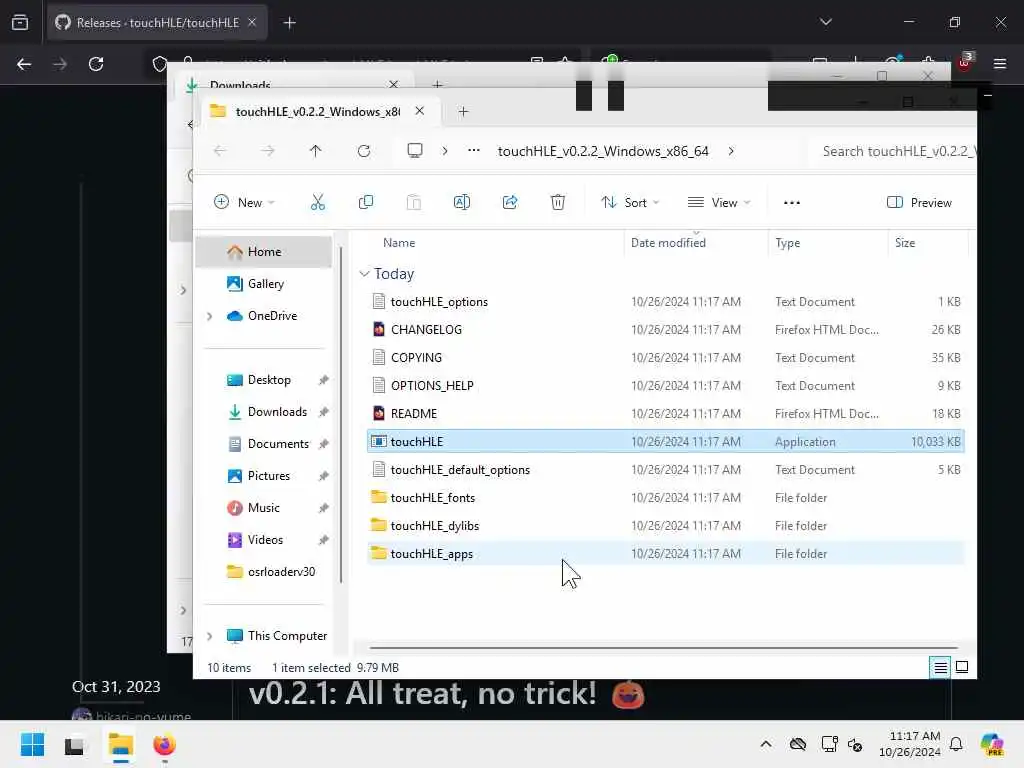This screenshot has height=768, width=1024.
Task: Sort by Name column header
Action: pyautogui.click(x=399, y=242)
